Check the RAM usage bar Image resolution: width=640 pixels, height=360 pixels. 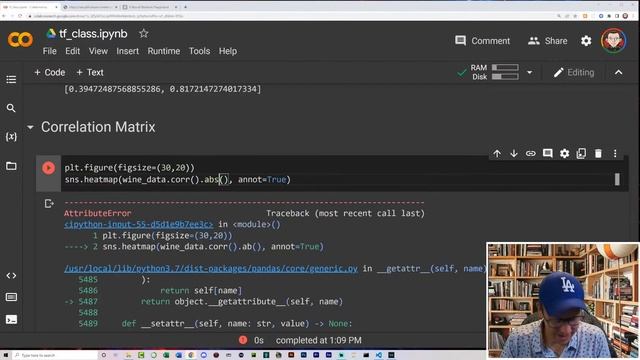click(x=505, y=67)
